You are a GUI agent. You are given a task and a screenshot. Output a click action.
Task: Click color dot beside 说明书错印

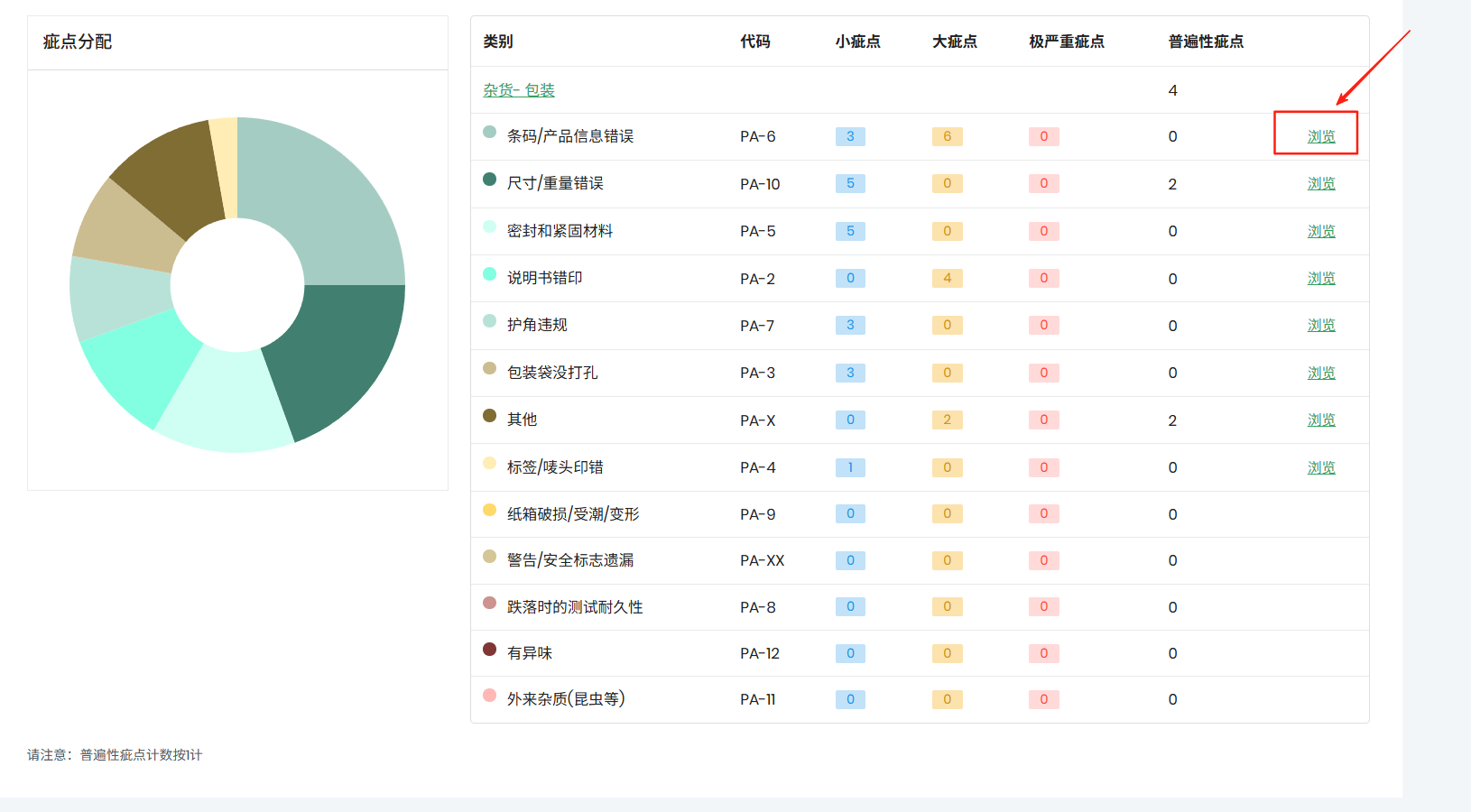pos(490,273)
